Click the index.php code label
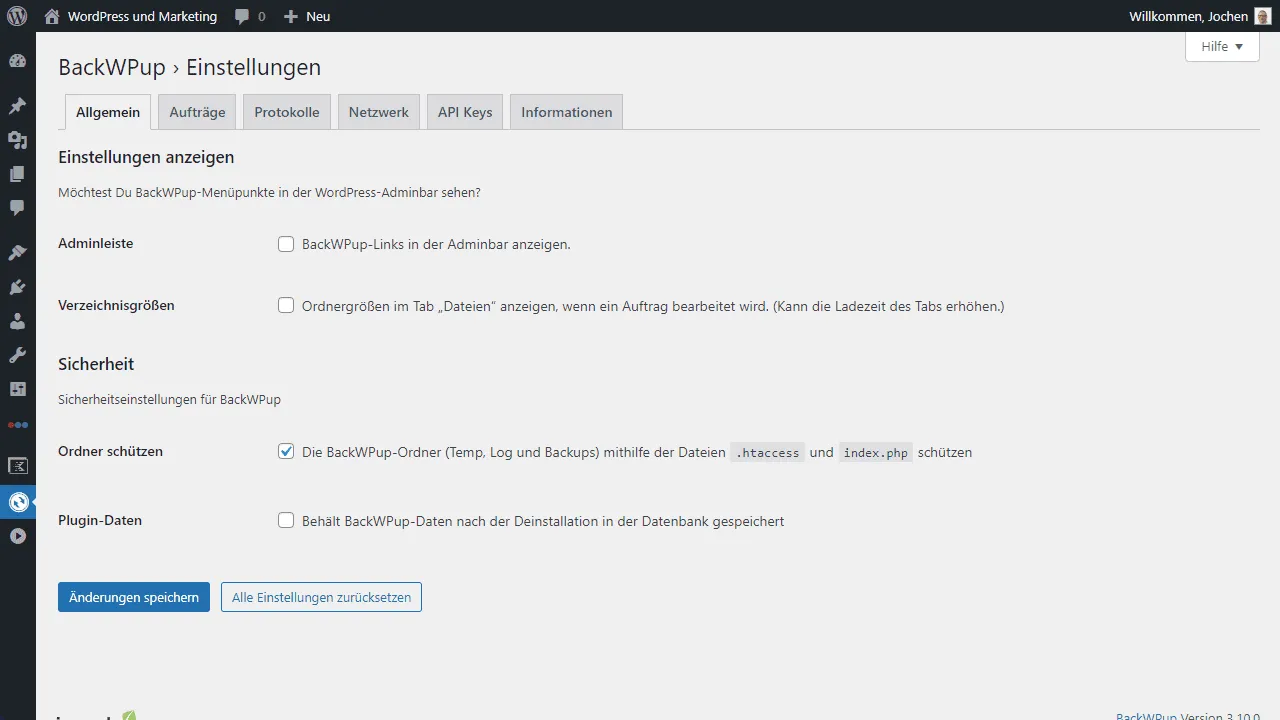 (875, 453)
